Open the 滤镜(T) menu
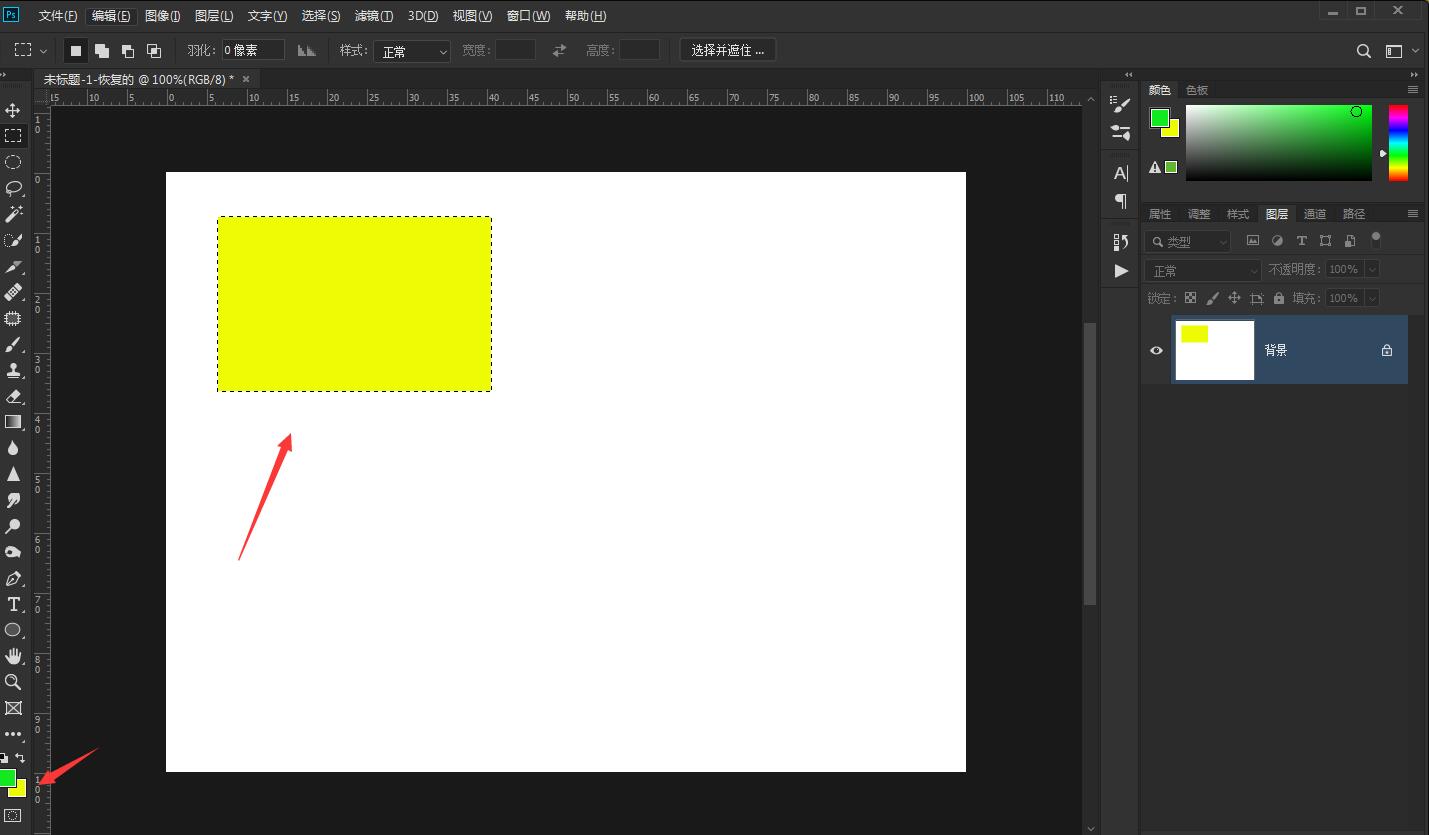Screen dimensions: 1429x835 point(374,16)
